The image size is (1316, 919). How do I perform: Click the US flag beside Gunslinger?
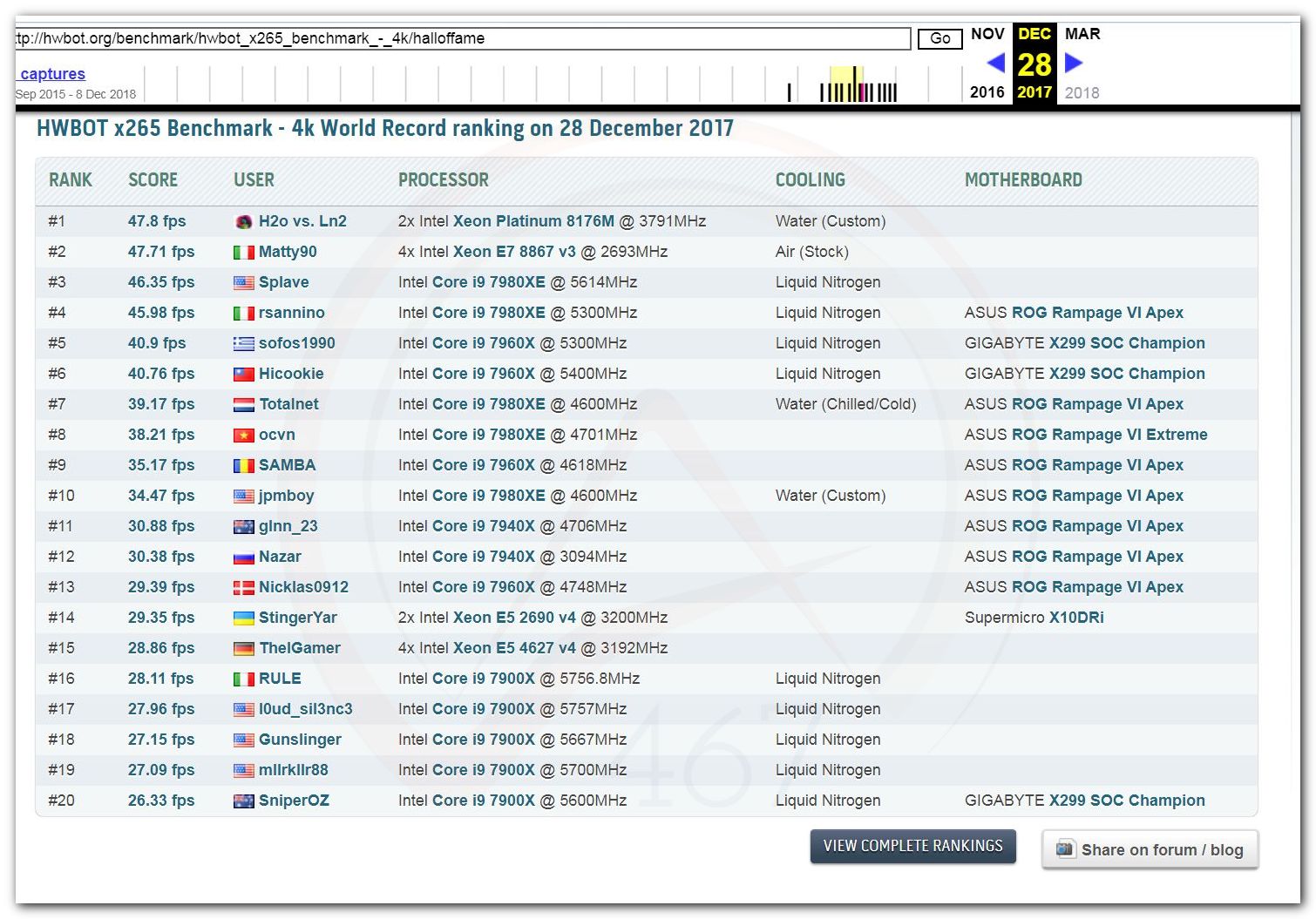coord(244,740)
